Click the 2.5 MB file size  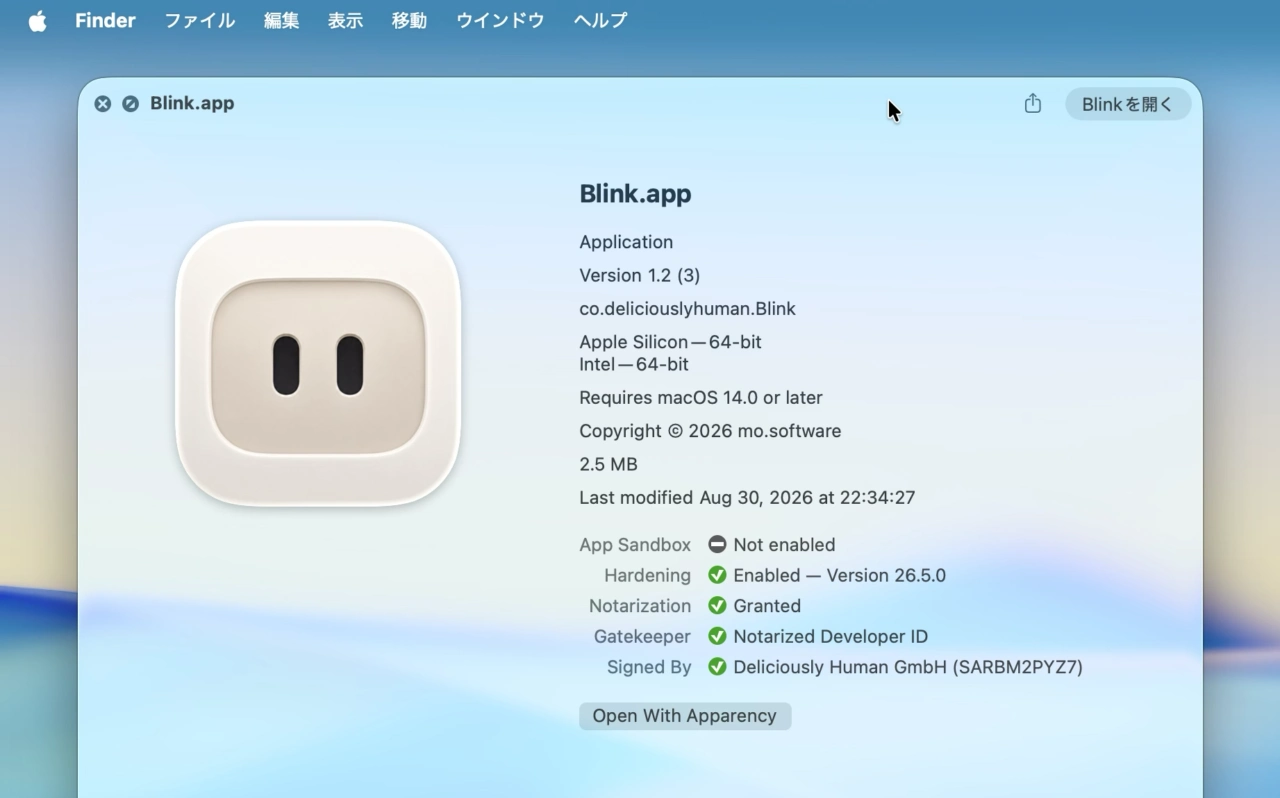point(608,464)
